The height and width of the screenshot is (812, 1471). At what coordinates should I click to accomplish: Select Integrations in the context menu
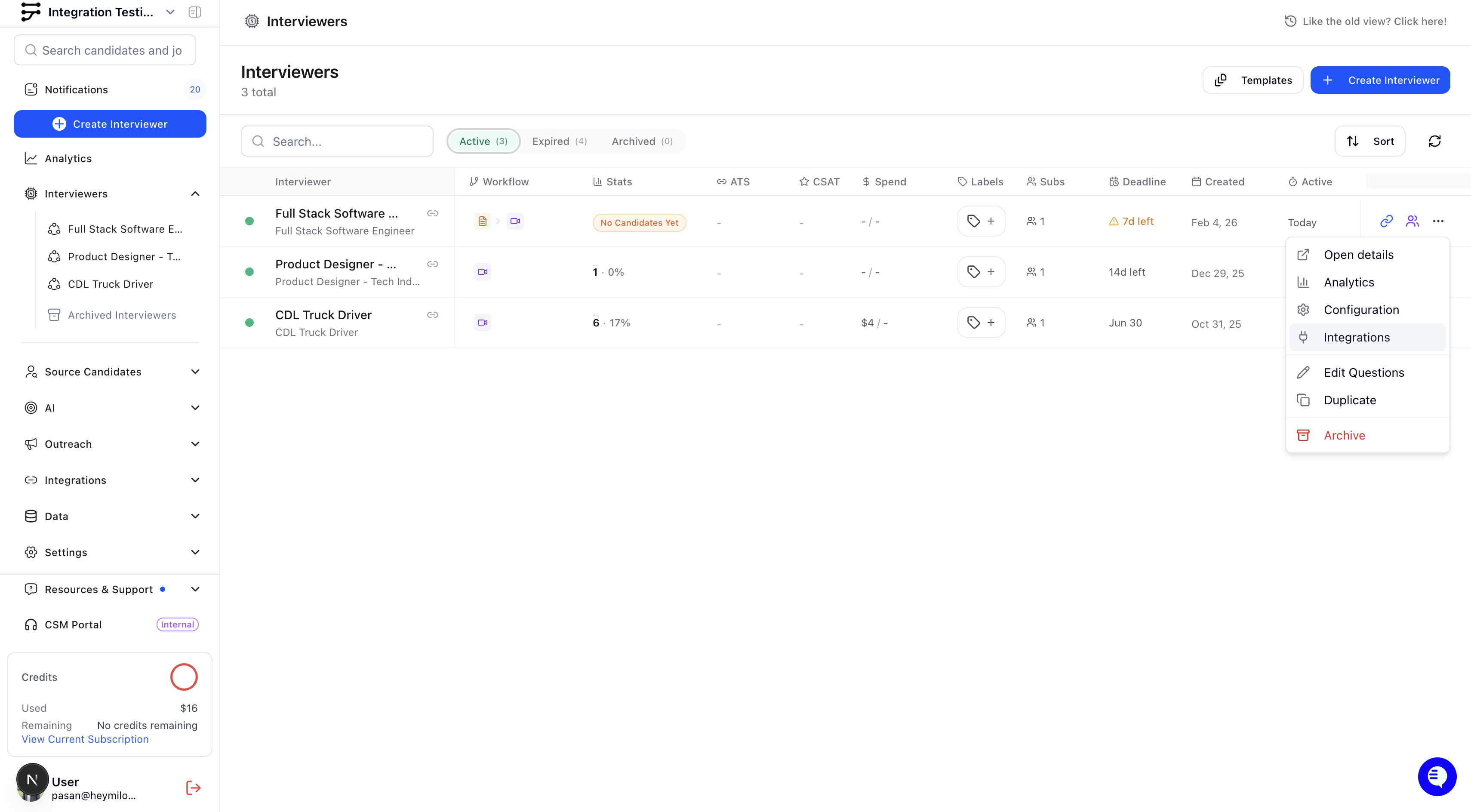(x=1356, y=338)
